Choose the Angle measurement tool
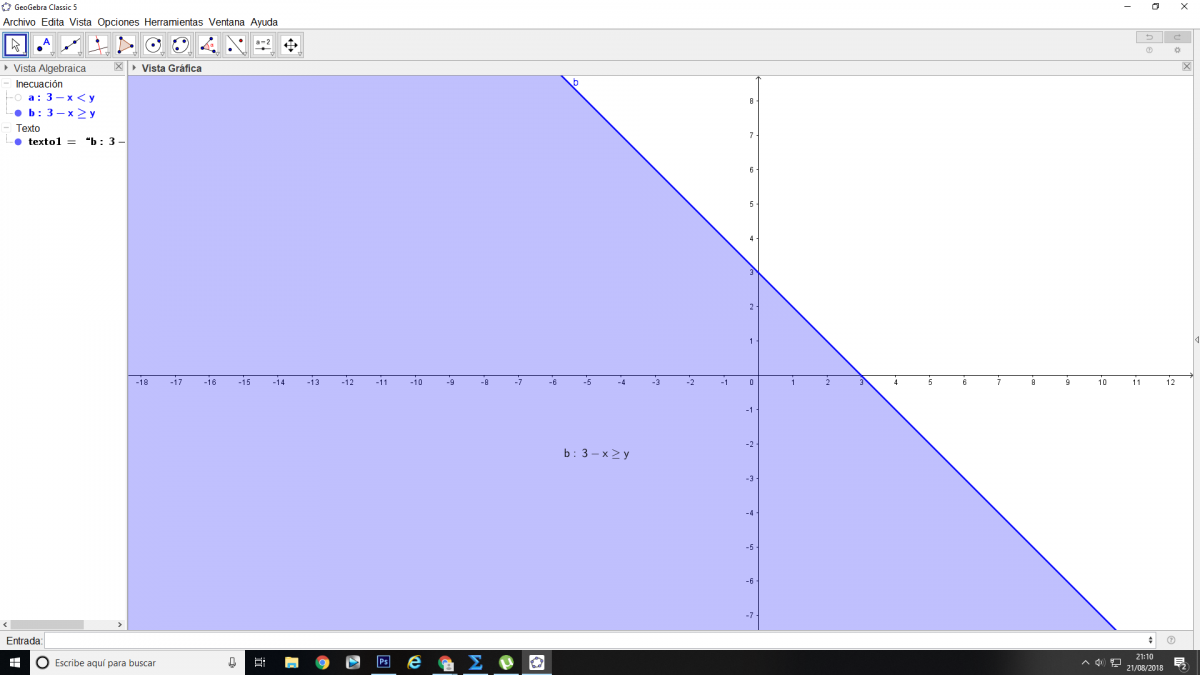 [x=208, y=45]
